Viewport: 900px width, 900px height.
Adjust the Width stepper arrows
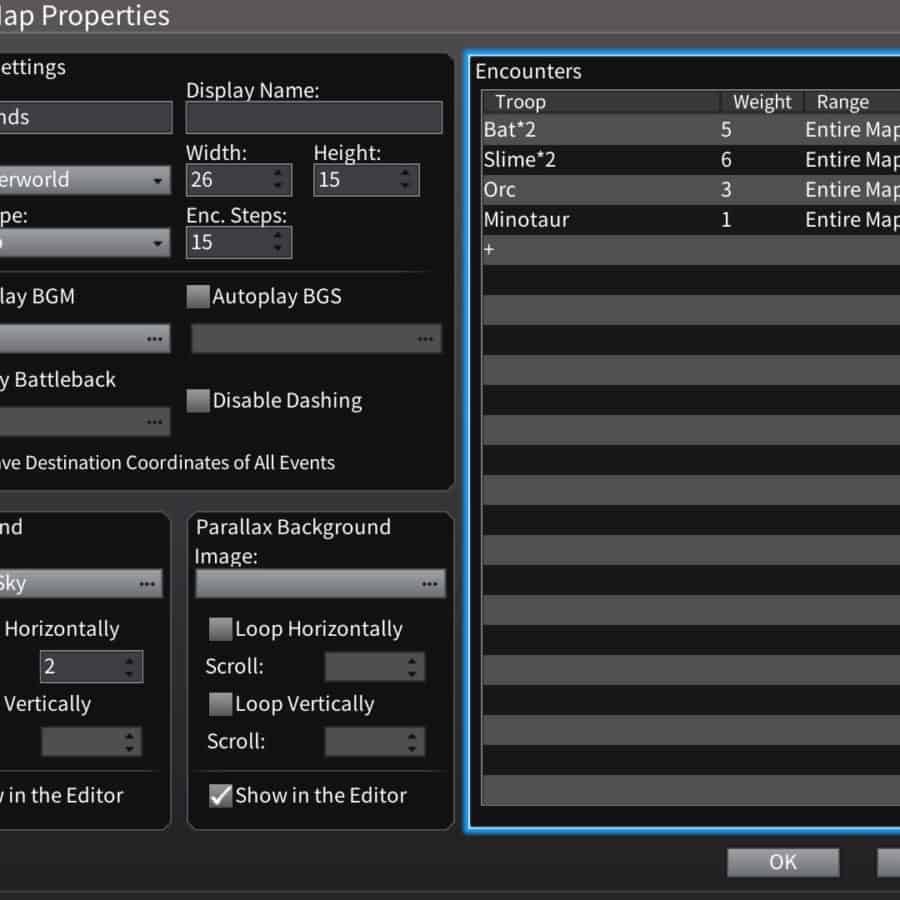tap(277, 180)
